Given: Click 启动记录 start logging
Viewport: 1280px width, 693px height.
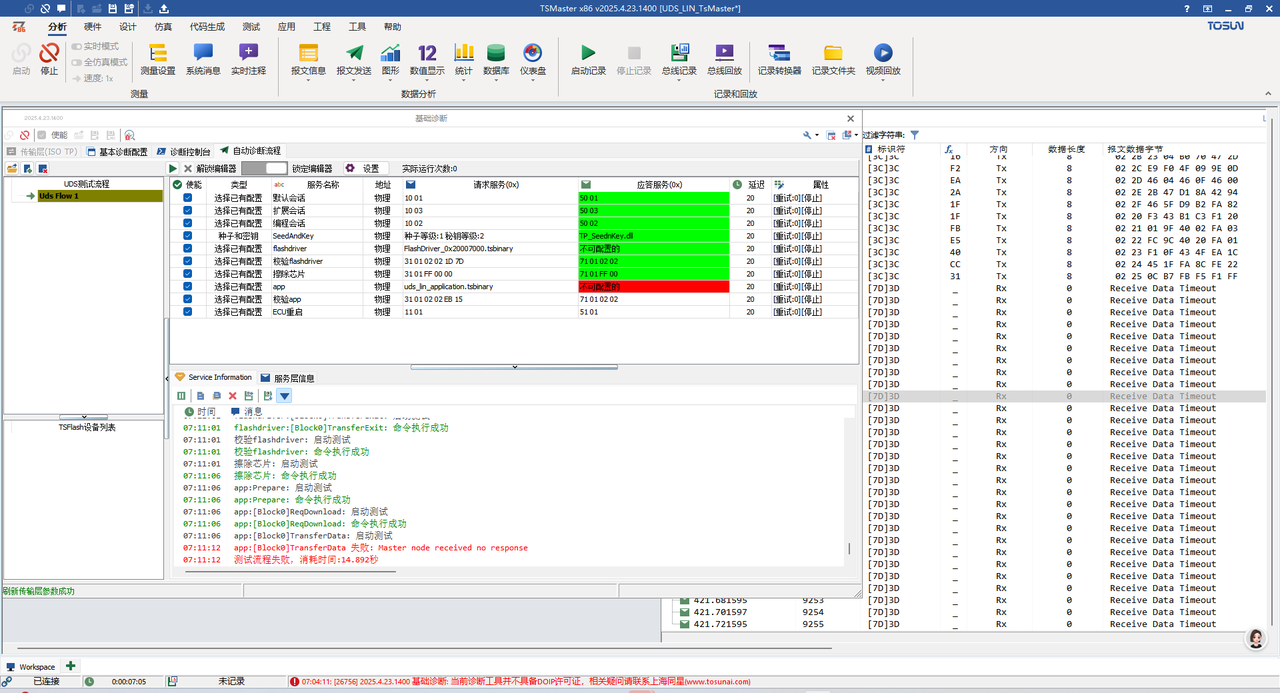Looking at the screenshot, I should click(588, 59).
